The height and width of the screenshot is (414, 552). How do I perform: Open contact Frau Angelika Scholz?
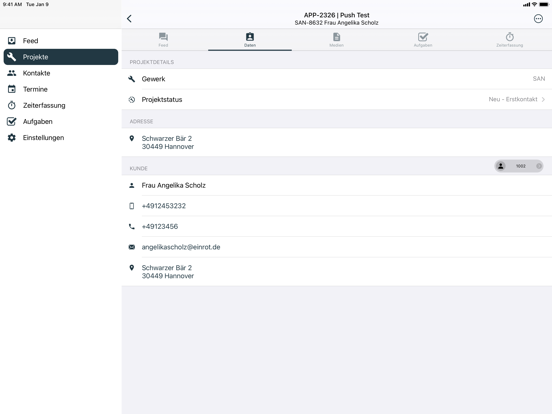pos(337,186)
